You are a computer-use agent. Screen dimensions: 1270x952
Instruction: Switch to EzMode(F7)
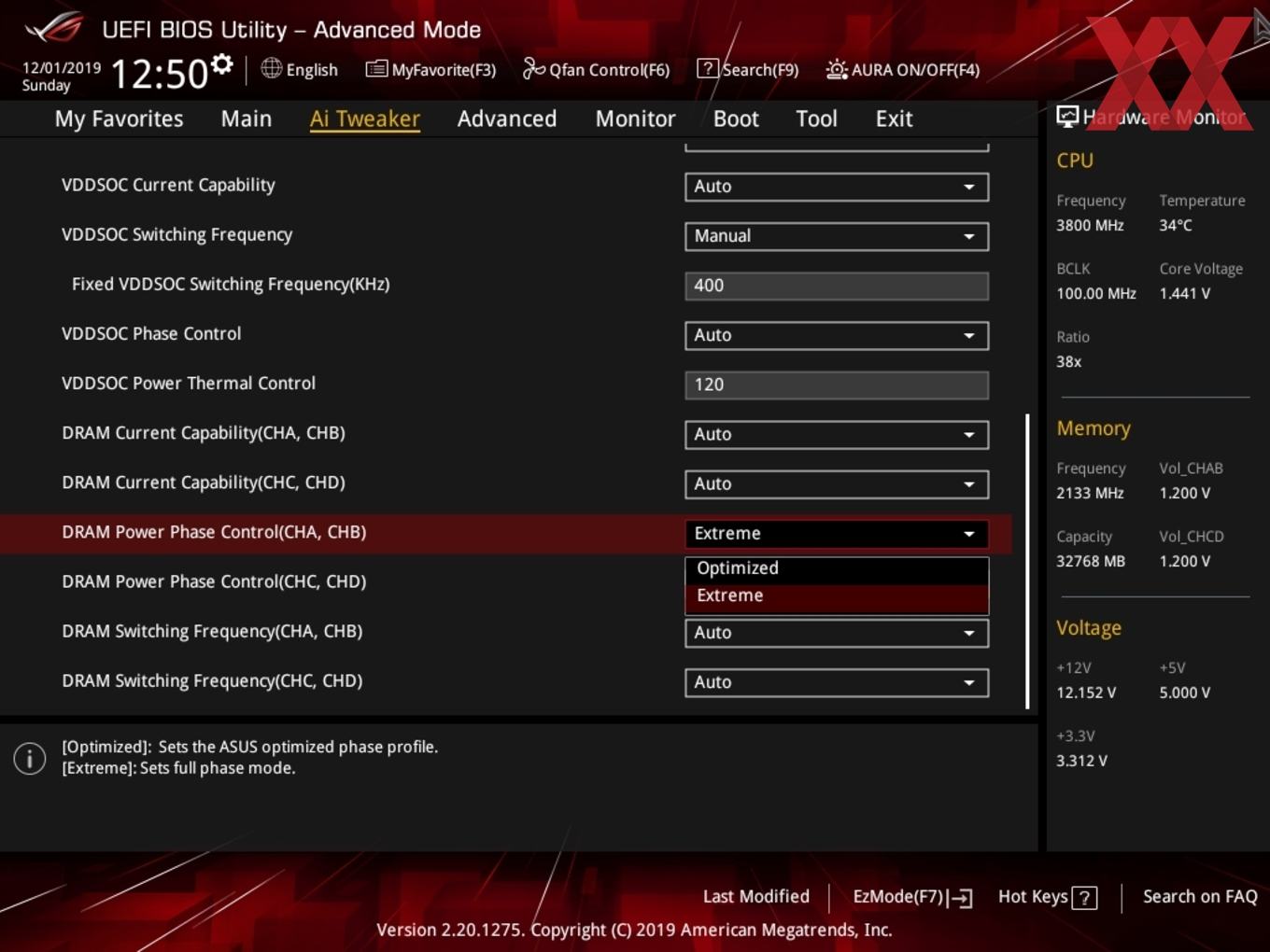913,897
